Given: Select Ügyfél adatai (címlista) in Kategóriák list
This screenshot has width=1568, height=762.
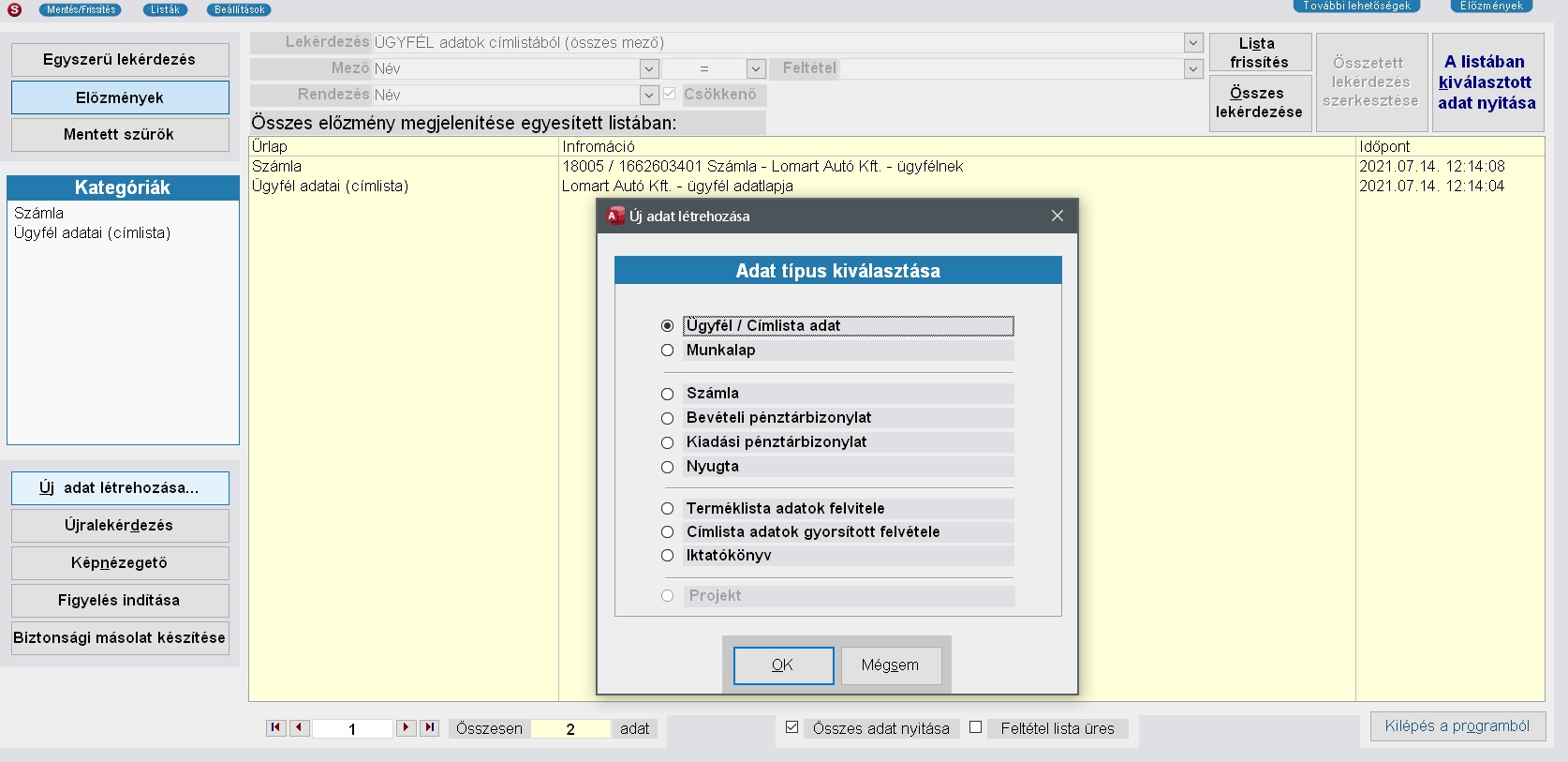Looking at the screenshot, I should pyautogui.click(x=92, y=233).
